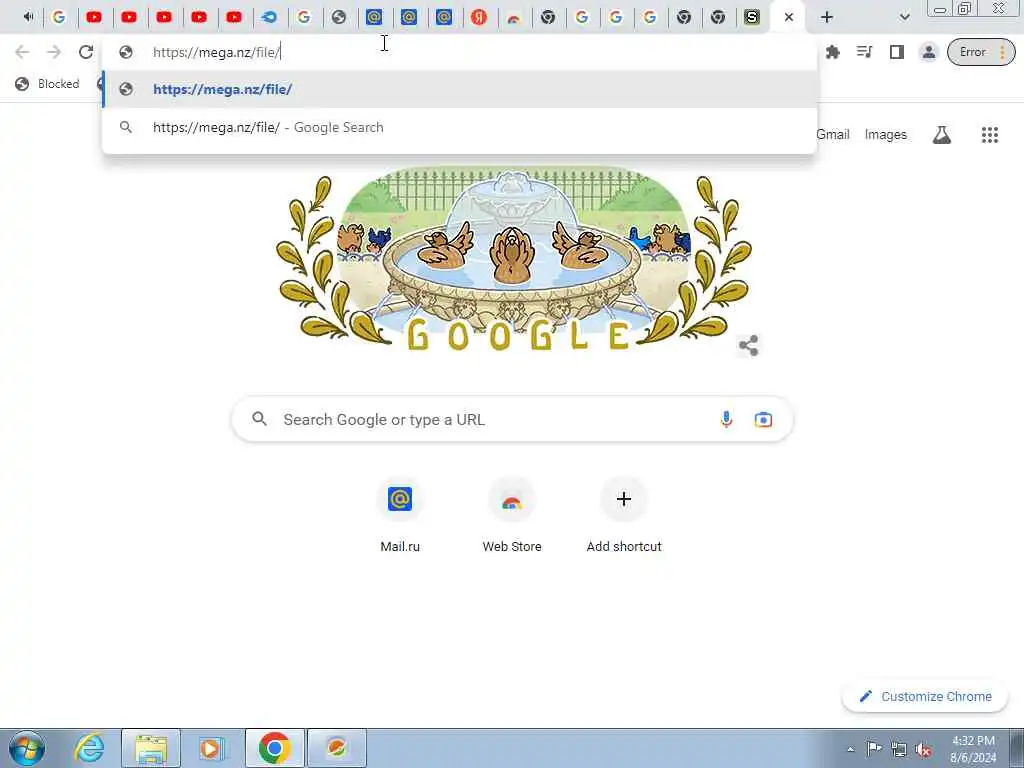Start voice search with microphone
This screenshot has width=1024, height=768.
click(726, 419)
